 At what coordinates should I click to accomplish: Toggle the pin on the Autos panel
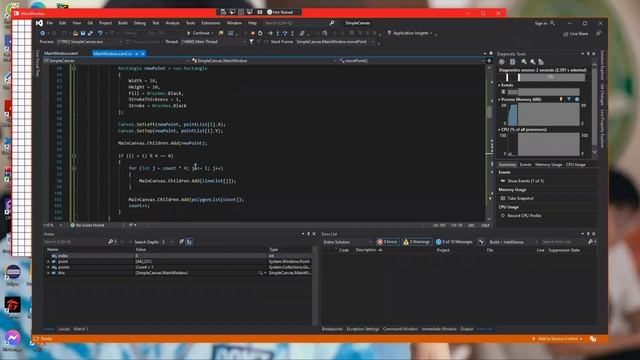pos(309,234)
